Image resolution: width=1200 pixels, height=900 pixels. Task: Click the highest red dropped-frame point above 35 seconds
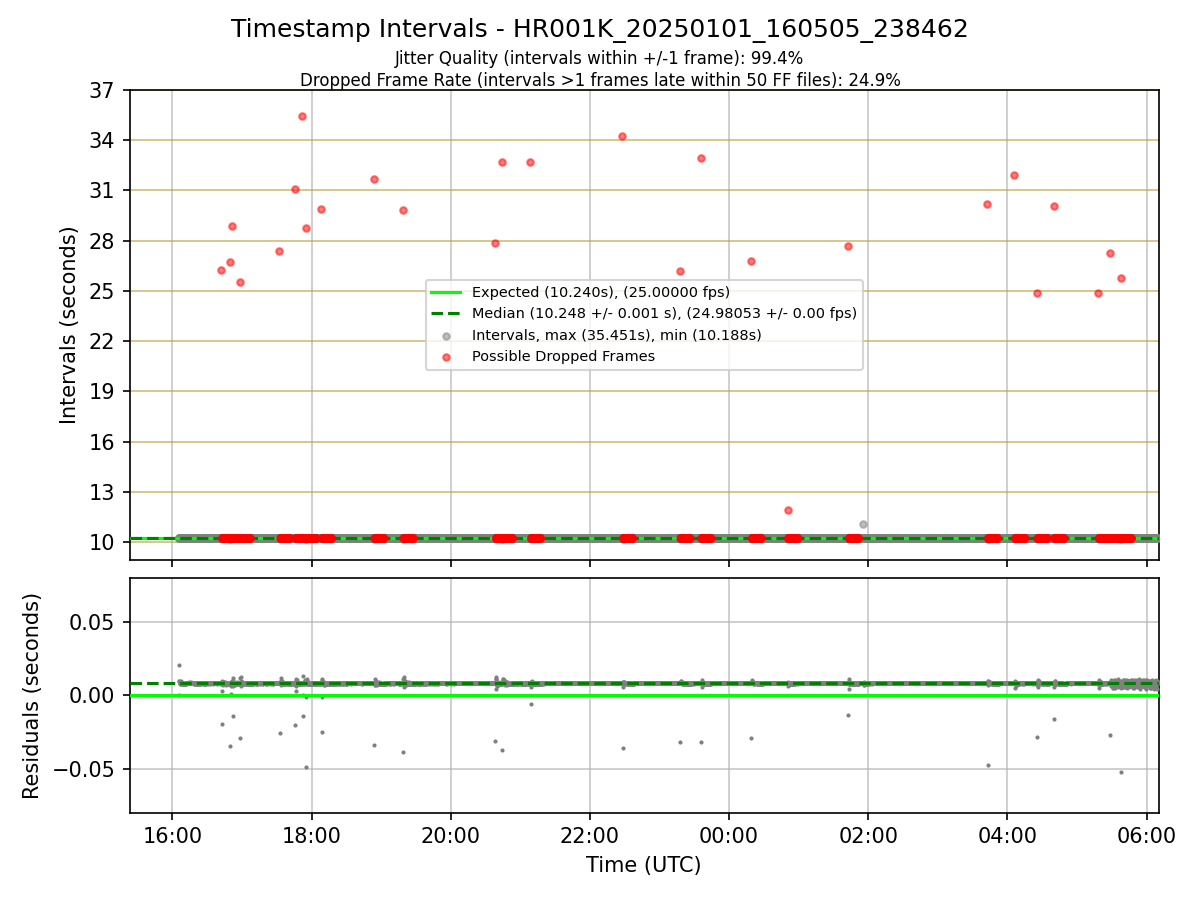302,116
